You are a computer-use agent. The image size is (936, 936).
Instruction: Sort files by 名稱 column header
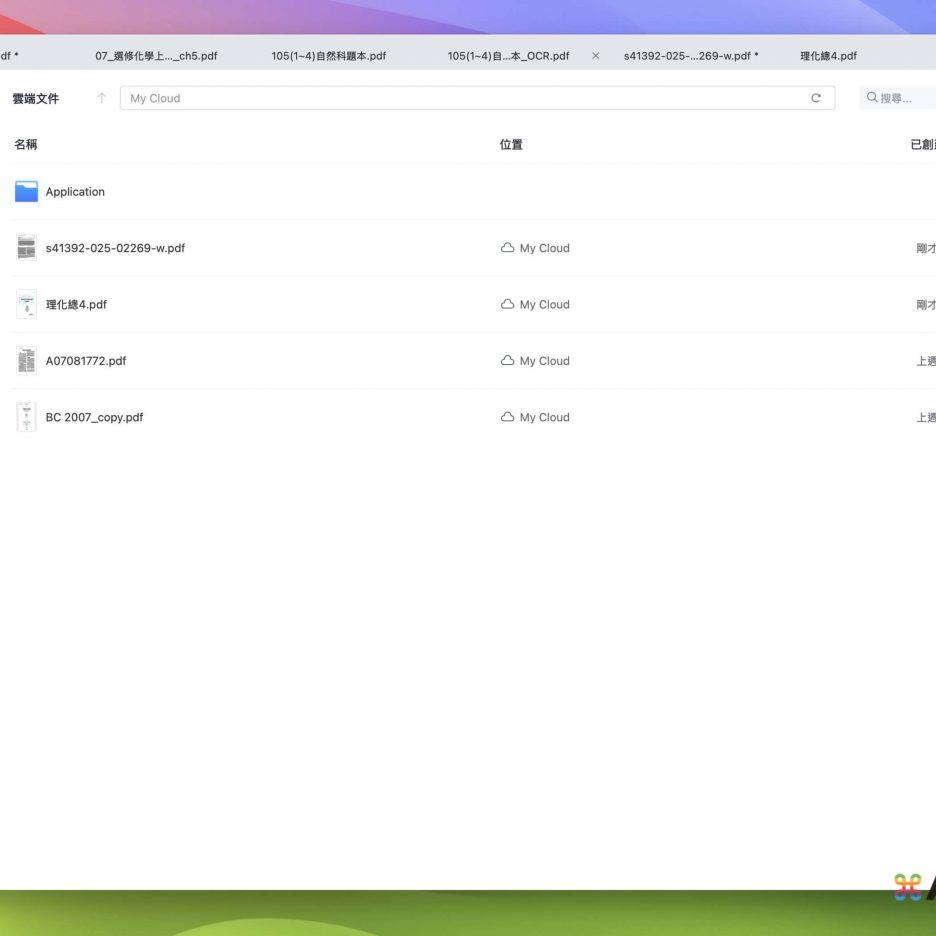(x=26, y=145)
